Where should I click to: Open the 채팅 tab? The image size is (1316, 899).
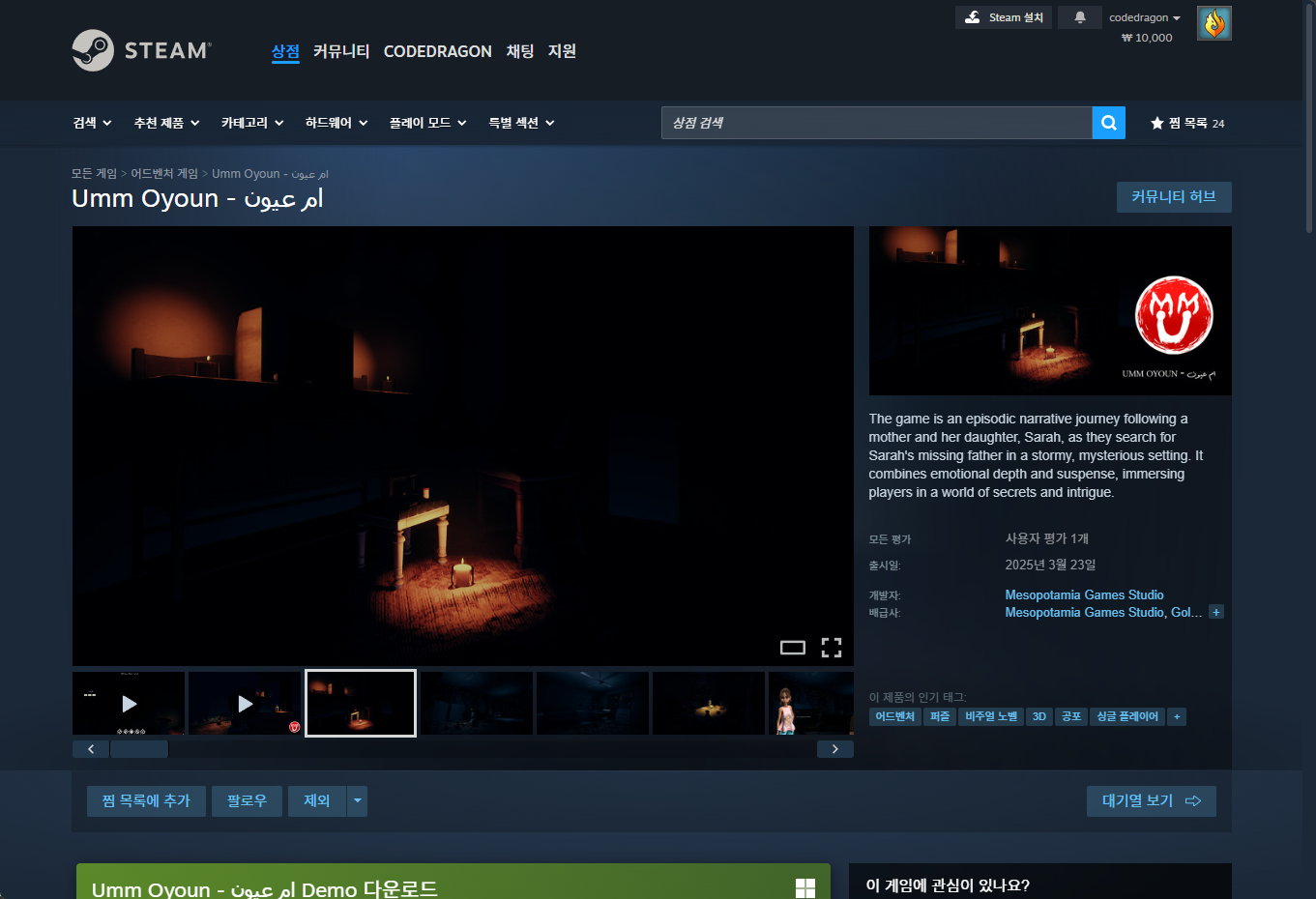pyautogui.click(x=520, y=51)
